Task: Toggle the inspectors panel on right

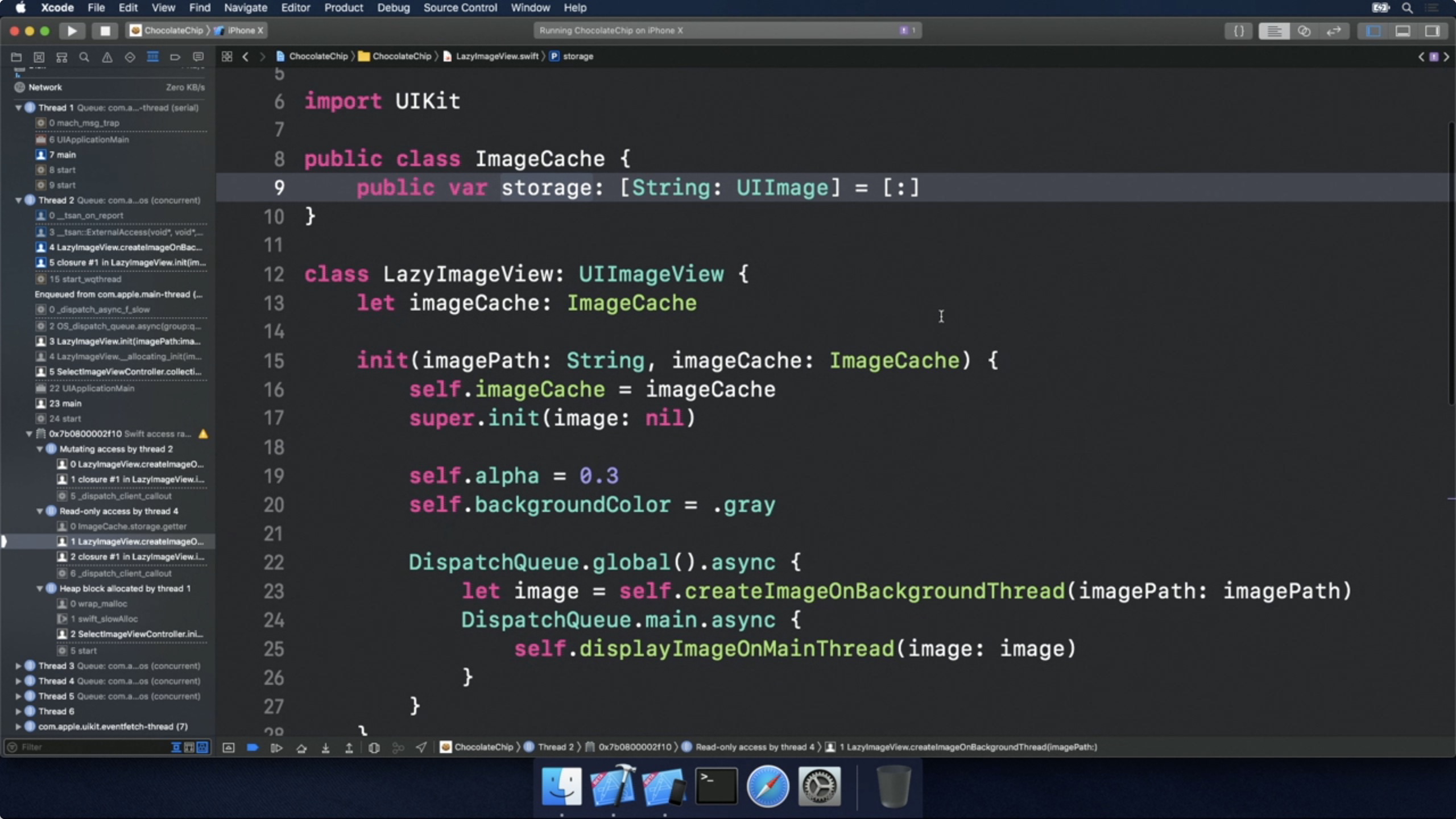Action: click(1432, 31)
